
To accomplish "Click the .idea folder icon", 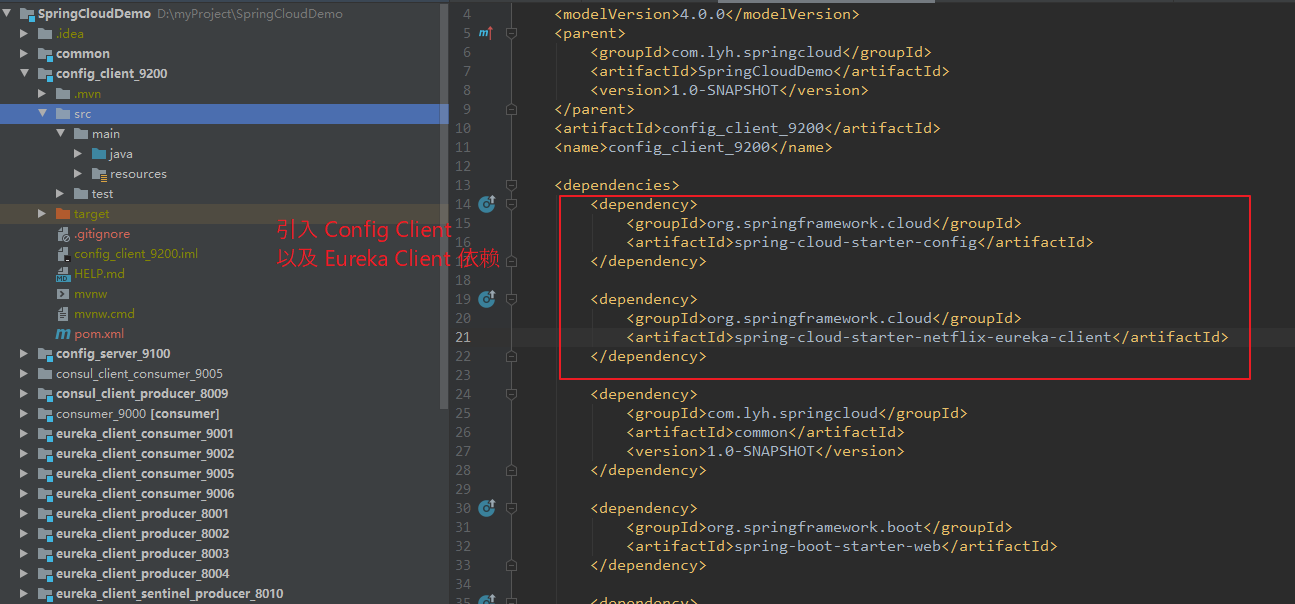I will pos(45,34).
